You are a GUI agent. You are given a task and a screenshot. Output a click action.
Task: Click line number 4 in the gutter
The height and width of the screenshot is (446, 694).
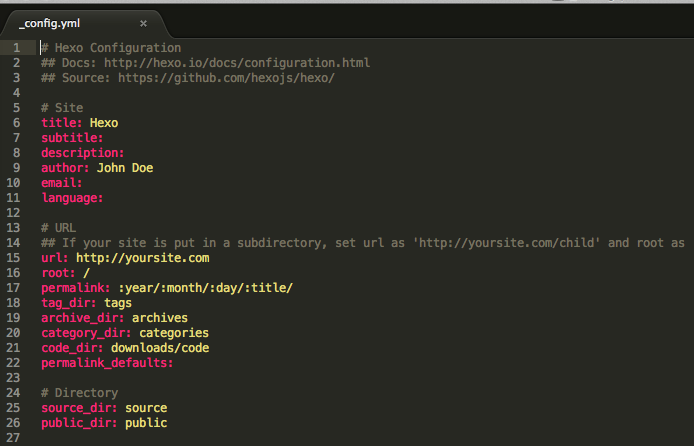click(16, 93)
